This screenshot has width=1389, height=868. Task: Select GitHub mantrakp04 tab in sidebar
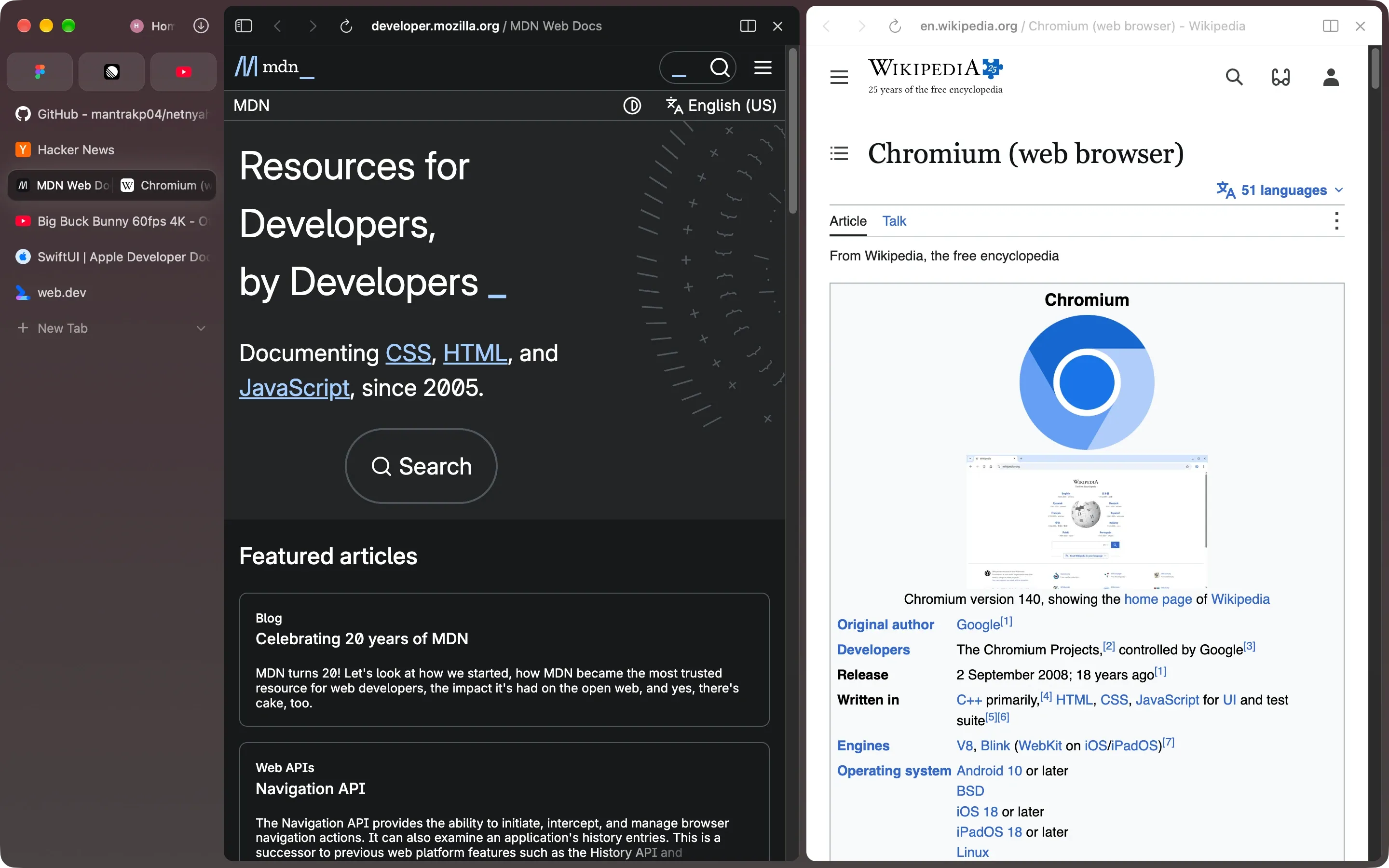click(x=111, y=114)
